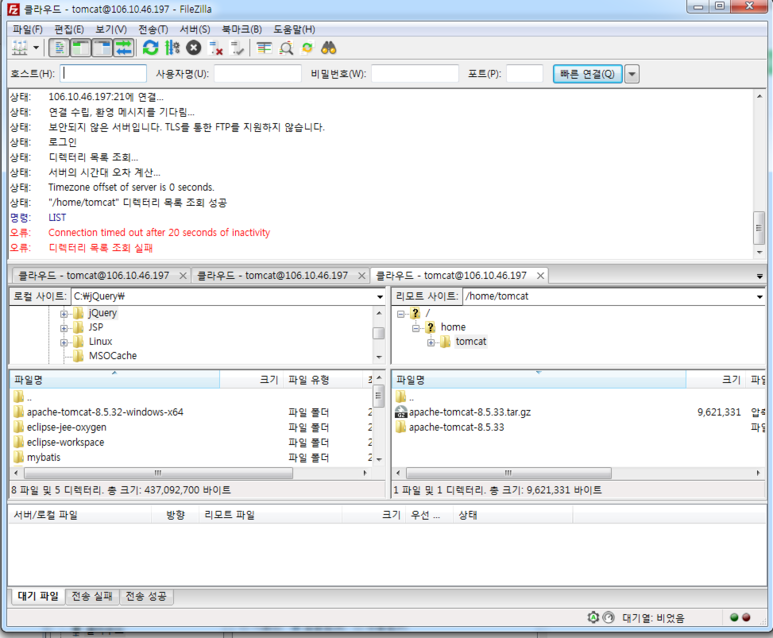Expand the JSP local folder
The width and height of the screenshot is (773, 638).
tap(64, 328)
